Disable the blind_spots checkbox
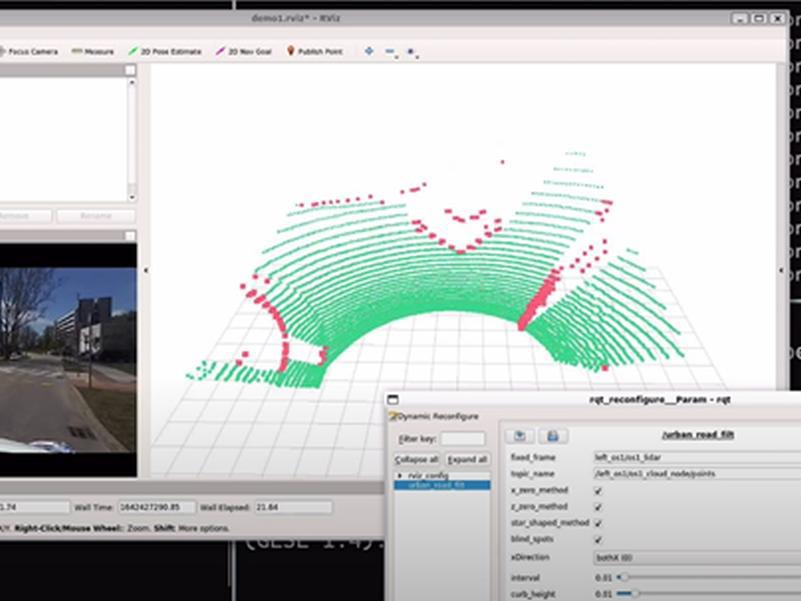This screenshot has height=601, width=801. pos(598,540)
